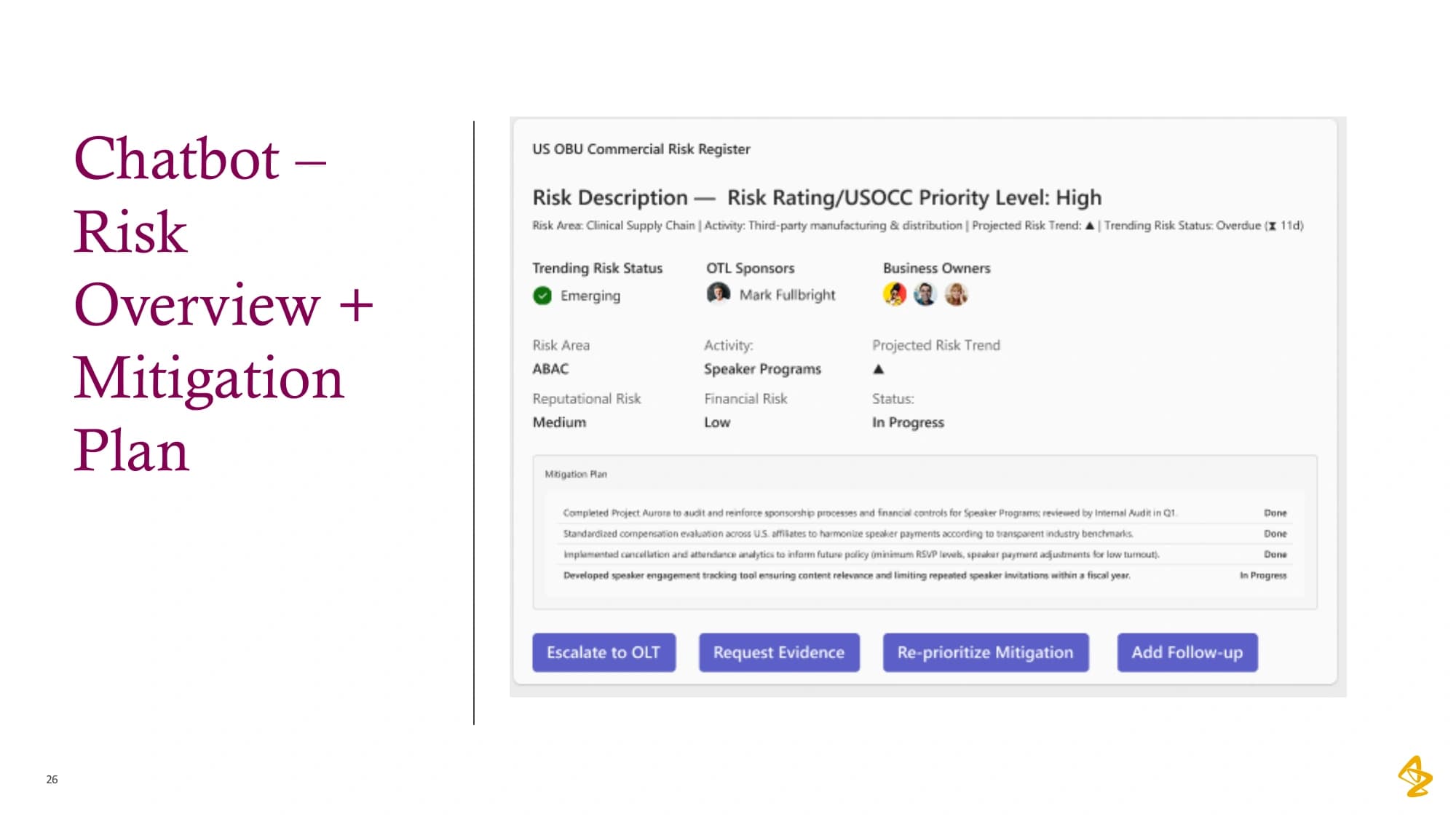This screenshot has height=819, width=1456.
Task: Click the Projected Risk Trend up-triangle icon
Action: (x=879, y=369)
